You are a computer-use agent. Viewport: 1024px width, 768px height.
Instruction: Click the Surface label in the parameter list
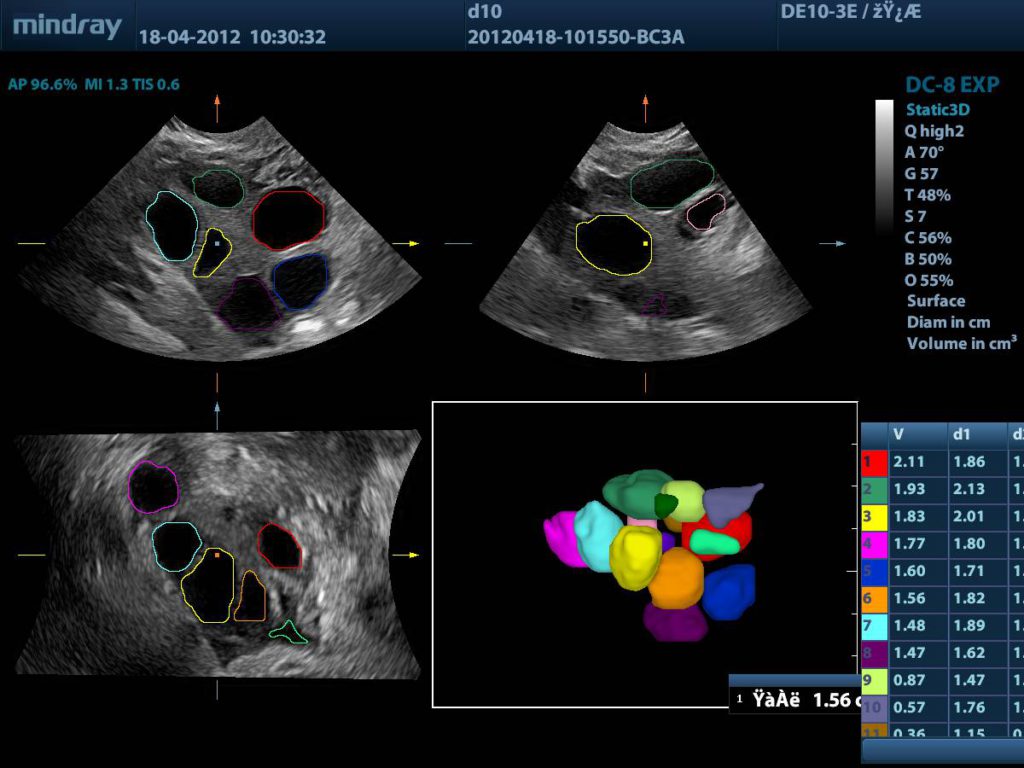tap(936, 301)
